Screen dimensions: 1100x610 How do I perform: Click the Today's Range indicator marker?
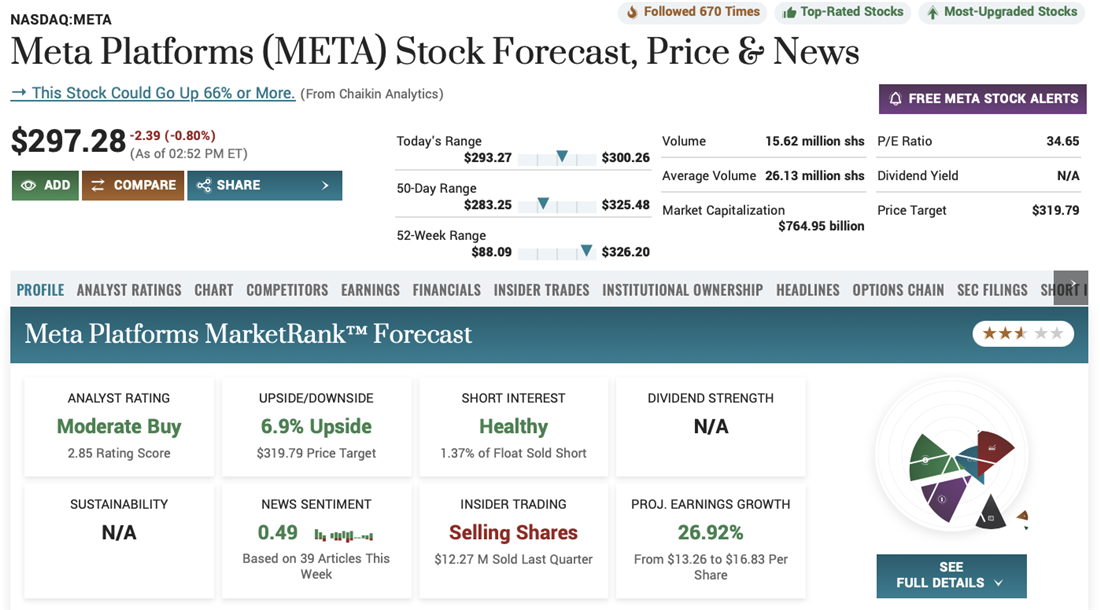pyautogui.click(x=562, y=156)
